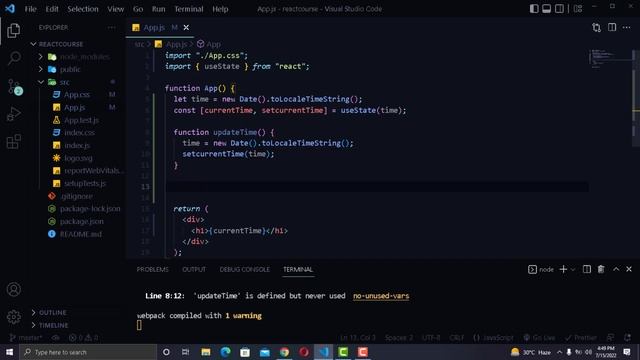The image size is (640, 360).
Task: Switch to the Output panel tab
Action: click(194, 269)
